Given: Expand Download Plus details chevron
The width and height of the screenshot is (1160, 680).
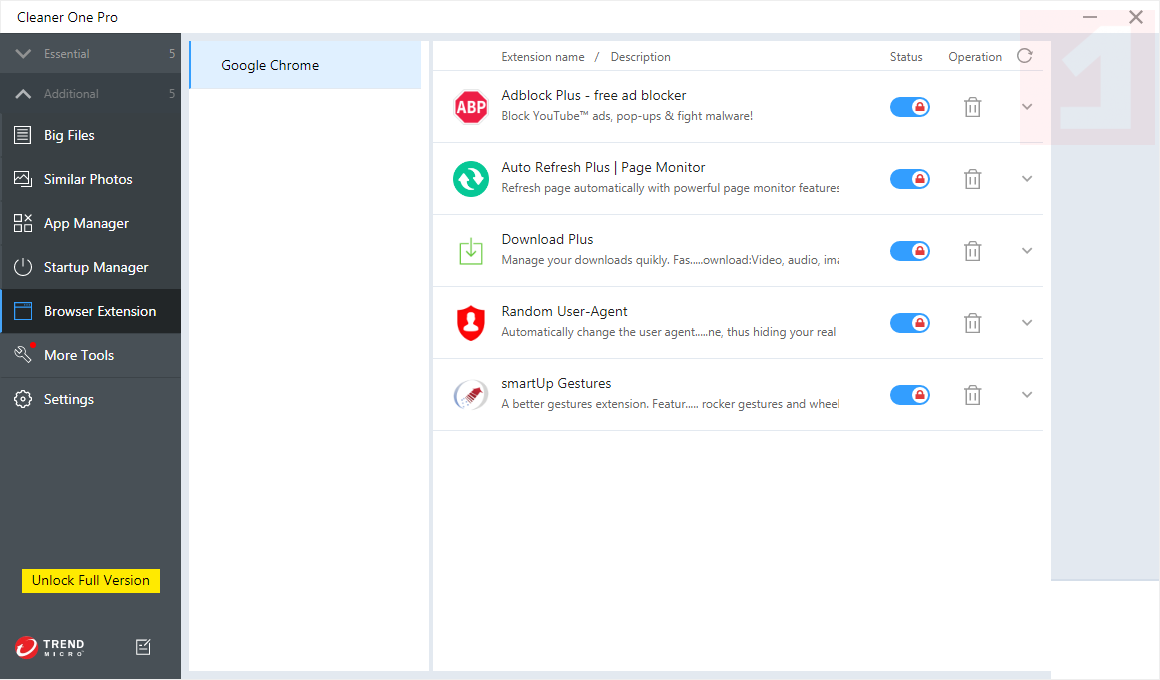Looking at the screenshot, I should point(1027,251).
